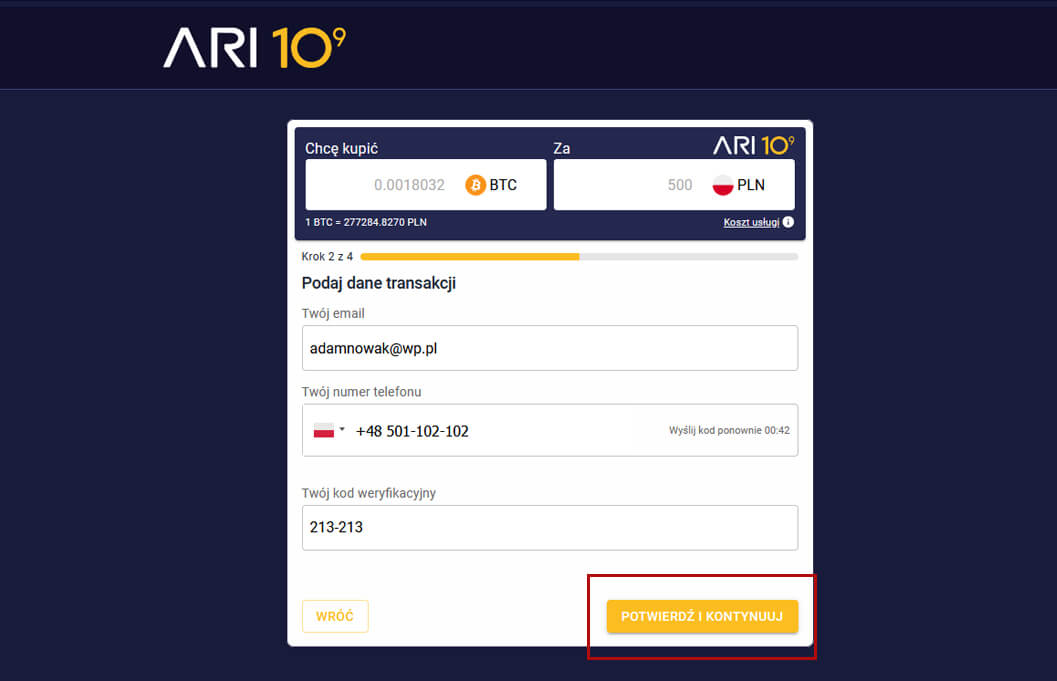The width and height of the screenshot is (1057, 681).
Task: Click the Polish flag beside PLN
Action: pyautogui.click(x=722, y=185)
